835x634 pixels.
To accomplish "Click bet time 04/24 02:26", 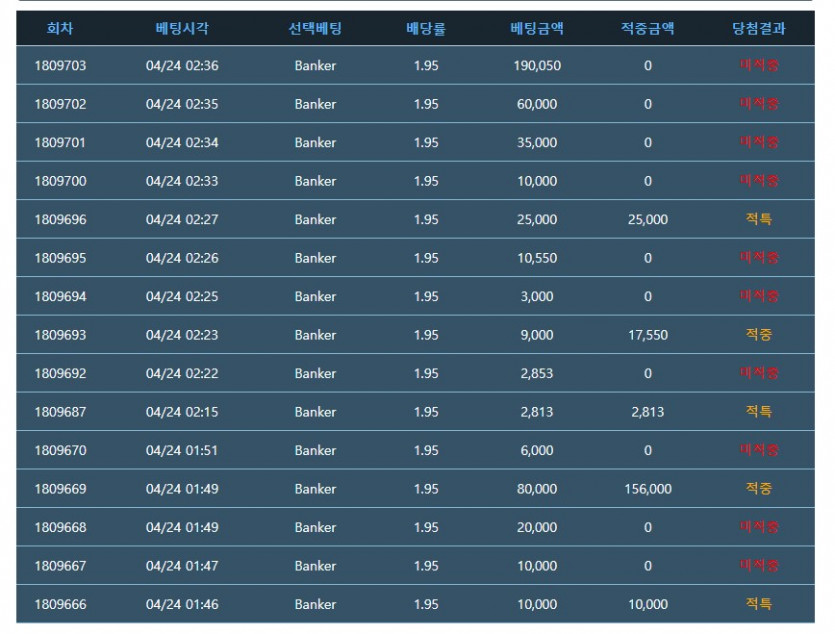I will pyautogui.click(x=182, y=258).
